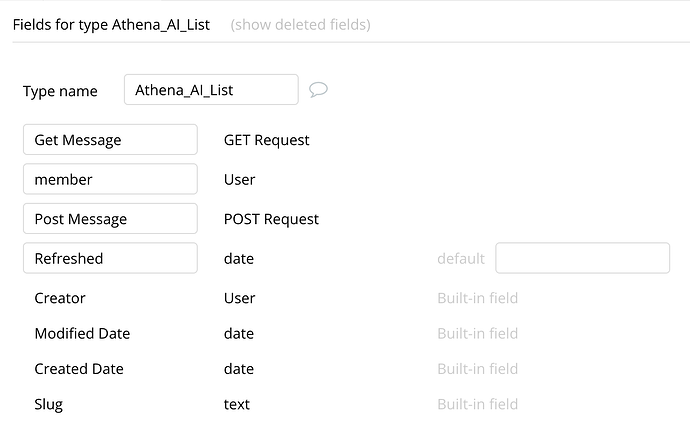The height and width of the screenshot is (440, 690).
Task: Select the Modified Date built-in field label
Action: [x=82, y=333]
